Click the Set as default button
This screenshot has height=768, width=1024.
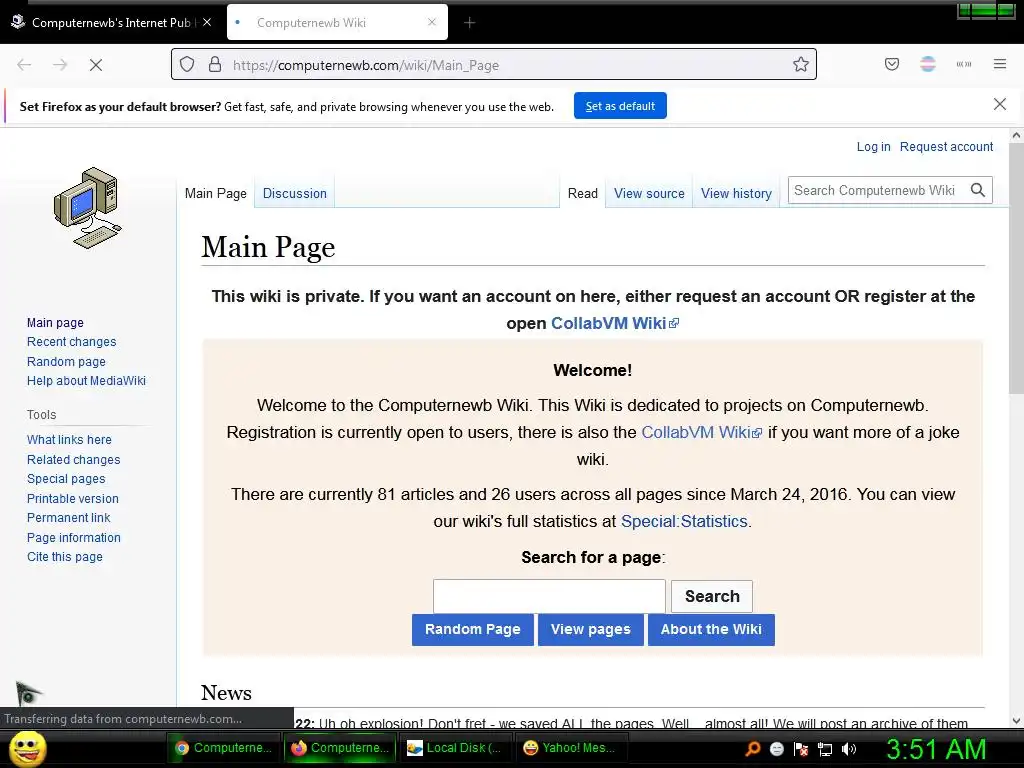click(620, 106)
